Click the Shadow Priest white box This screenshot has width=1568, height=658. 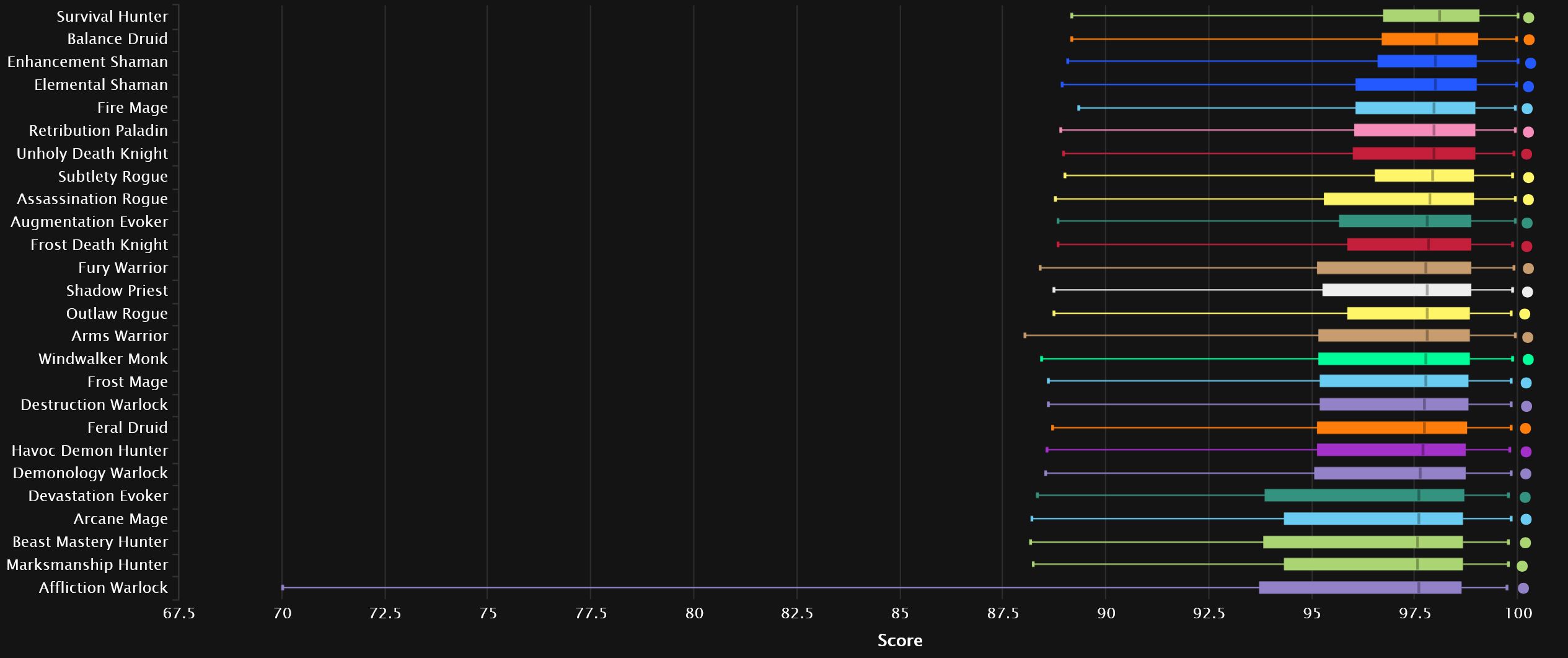click(x=1397, y=290)
